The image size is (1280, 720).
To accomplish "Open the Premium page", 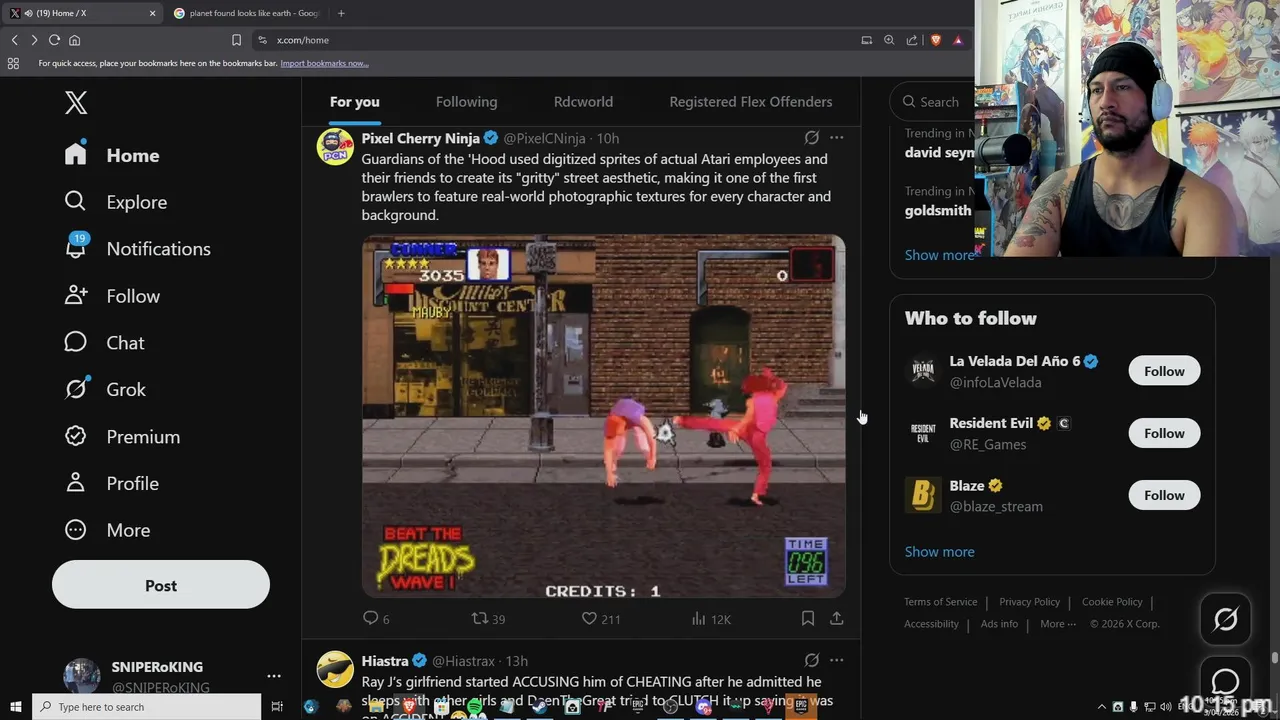I will click(122, 437).
